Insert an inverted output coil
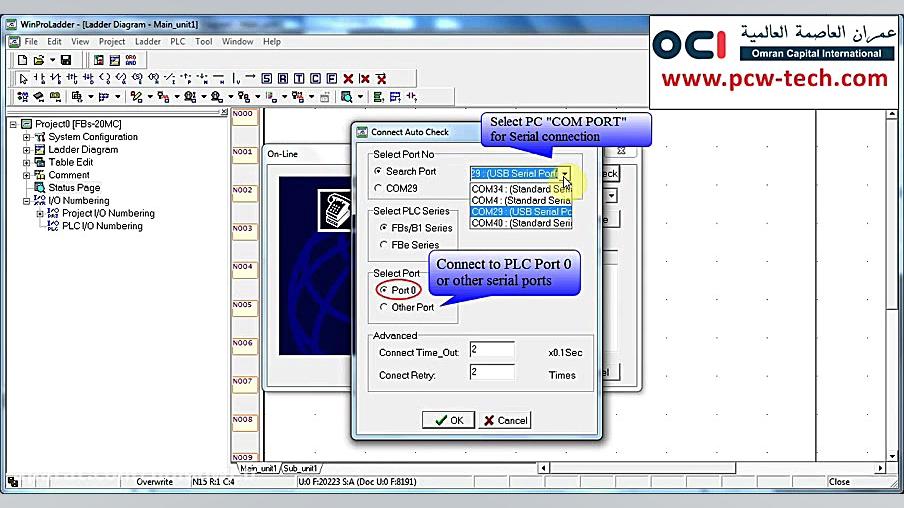The width and height of the screenshot is (904, 508). (x=120, y=78)
